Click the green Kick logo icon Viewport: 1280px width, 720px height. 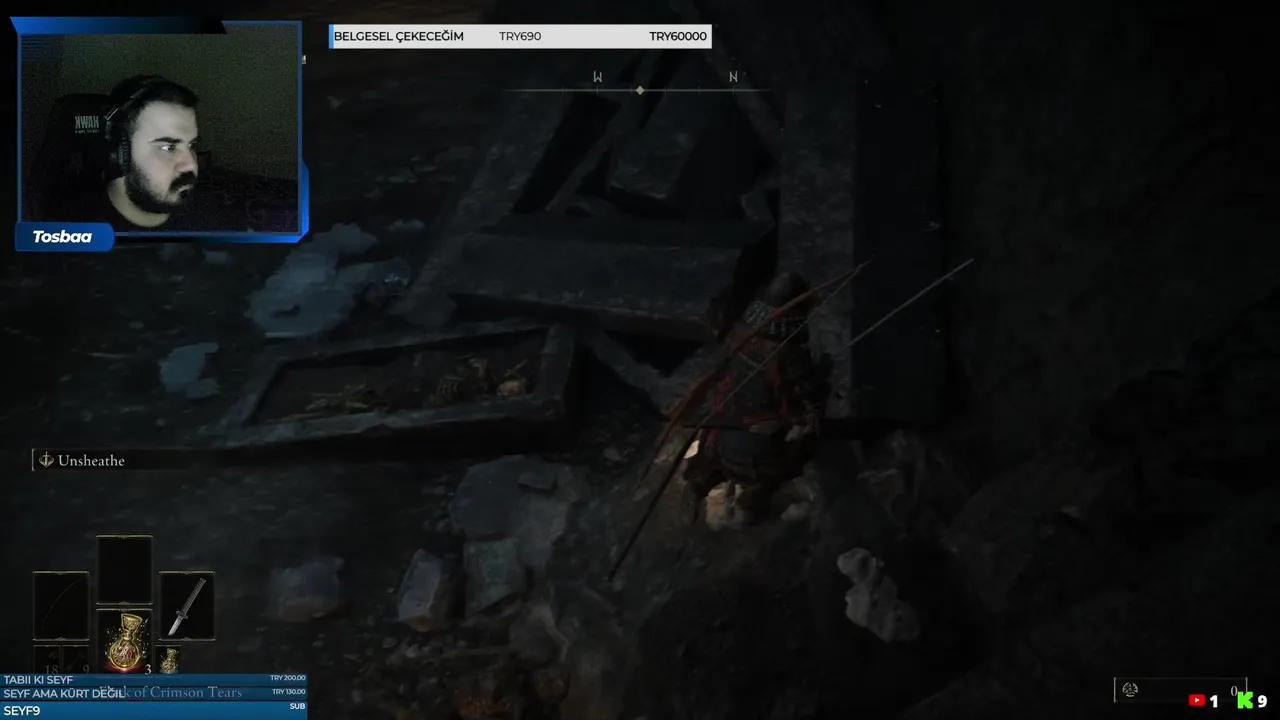click(x=1245, y=701)
